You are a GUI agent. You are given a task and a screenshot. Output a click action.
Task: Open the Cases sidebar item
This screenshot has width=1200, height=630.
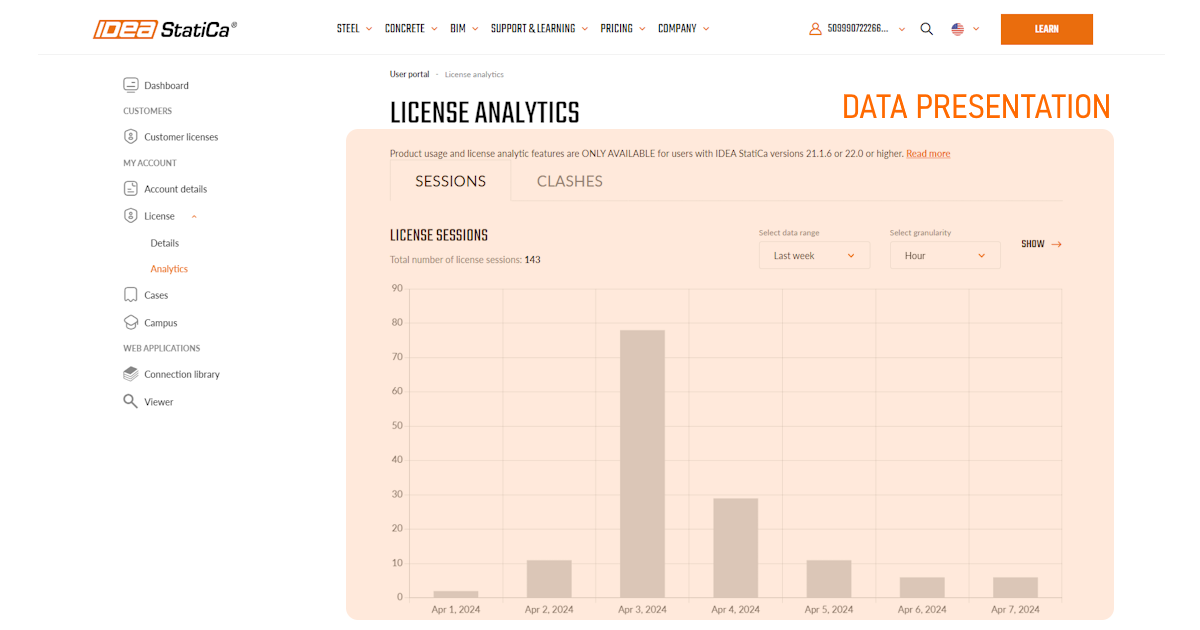(156, 295)
